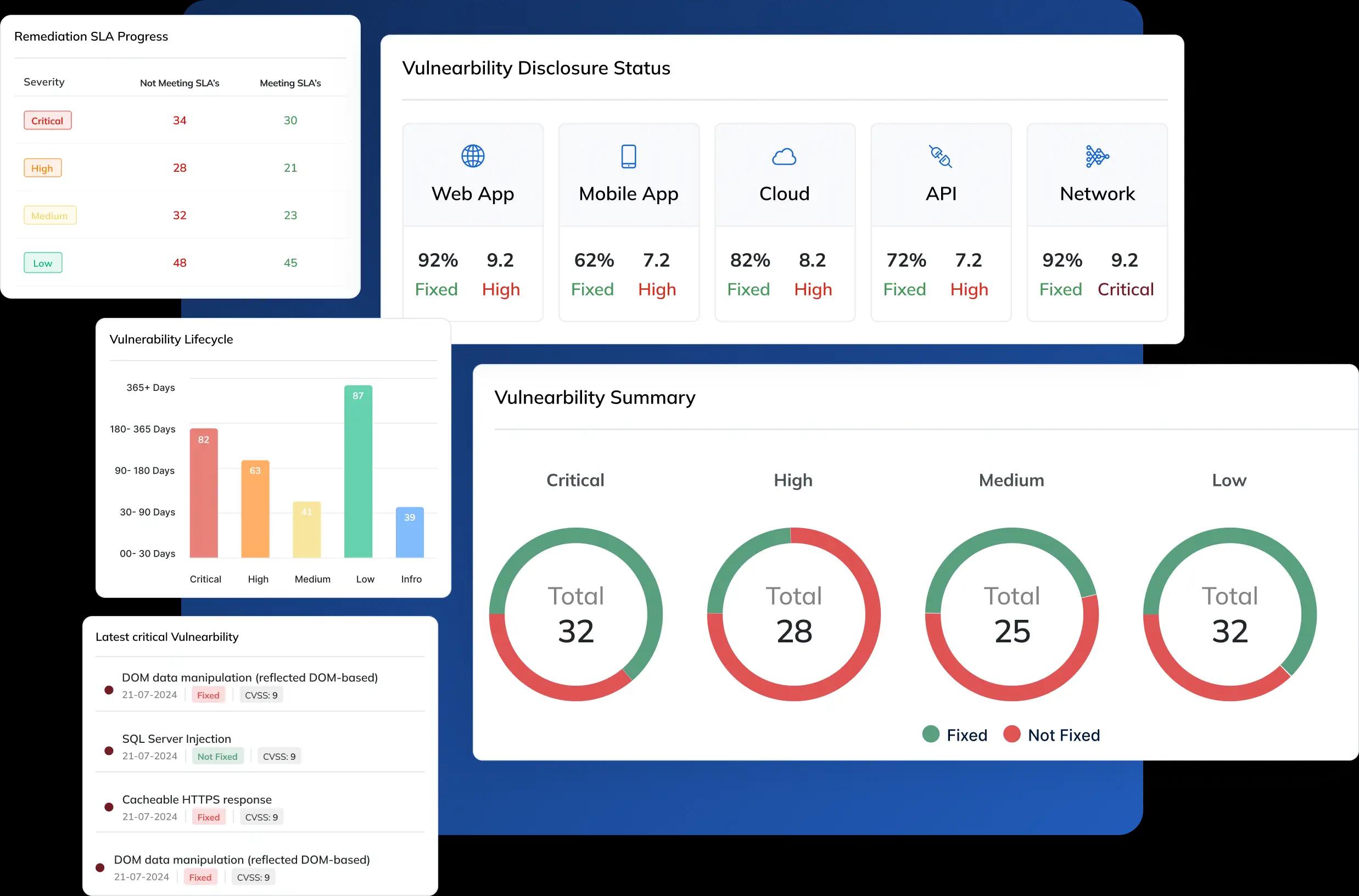This screenshot has width=1359, height=896.
Task: Select the Critical severity badge
Action: point(47,121)
